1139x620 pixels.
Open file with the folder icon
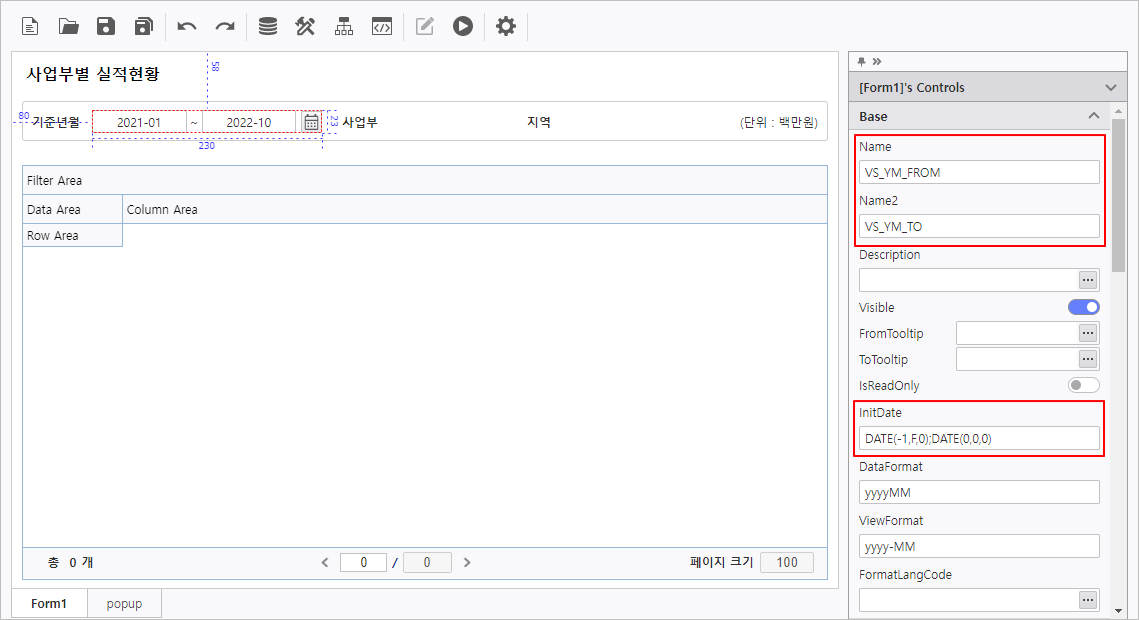point(68,27)
